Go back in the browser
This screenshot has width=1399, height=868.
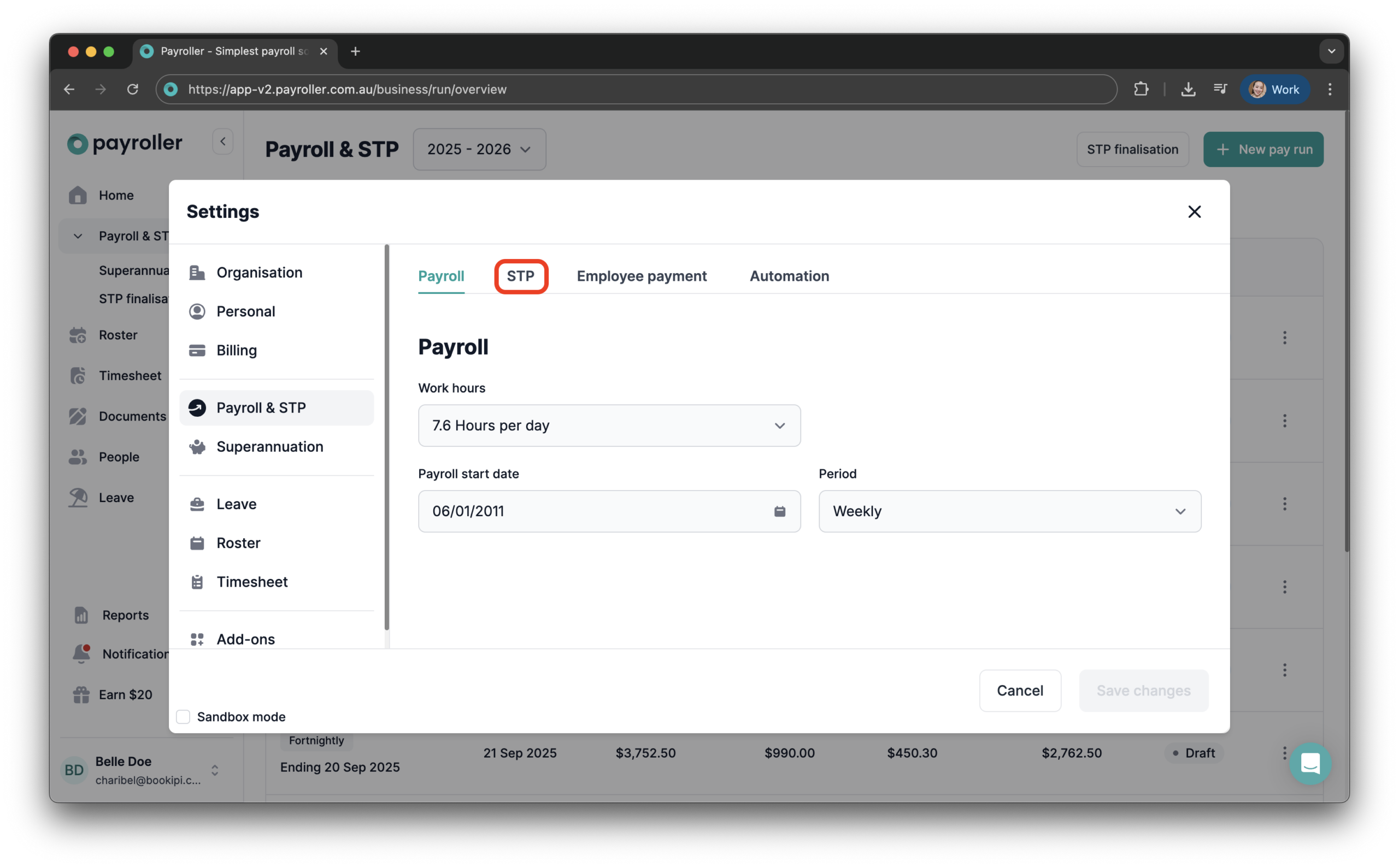pos(69,90)
